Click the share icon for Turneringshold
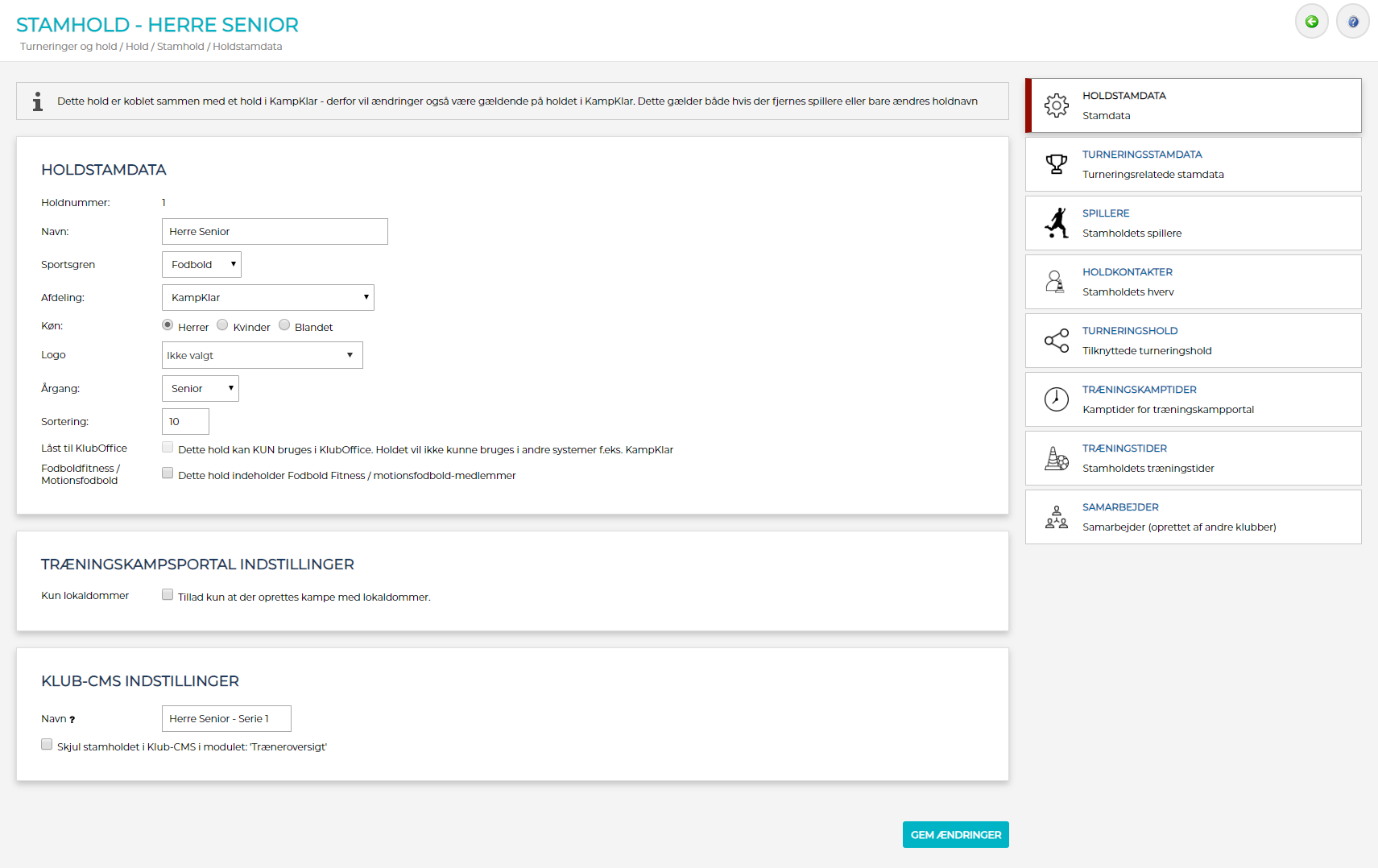The height and width of the screenshot is (868, 1378). click(x=1056, y=341)
